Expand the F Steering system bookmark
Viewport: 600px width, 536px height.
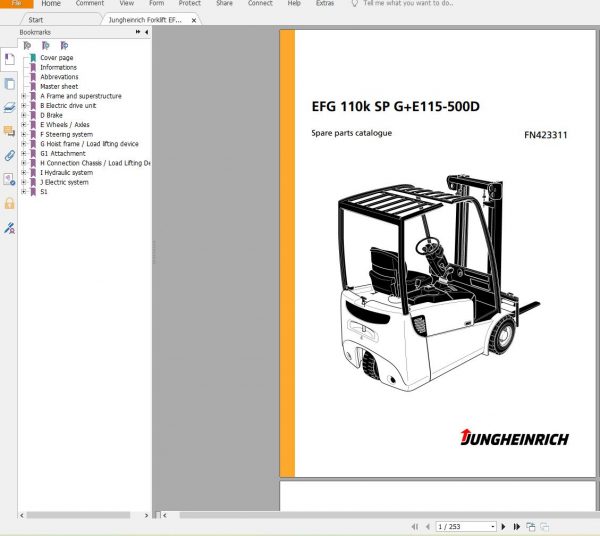pos(24,134)
